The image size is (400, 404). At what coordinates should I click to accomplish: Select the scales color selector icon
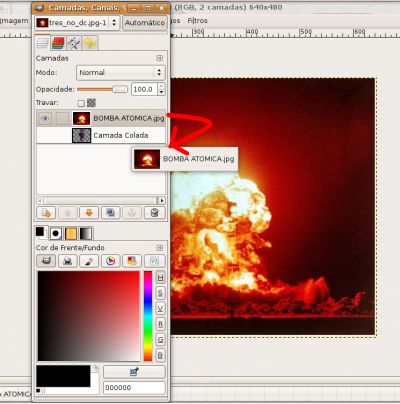[154, 261]
